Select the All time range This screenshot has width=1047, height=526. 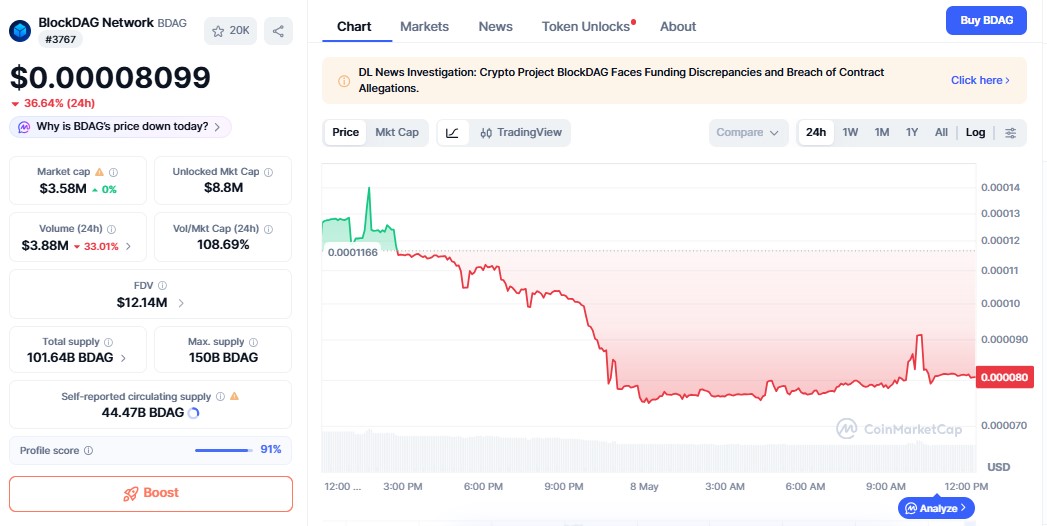point(941,132)
